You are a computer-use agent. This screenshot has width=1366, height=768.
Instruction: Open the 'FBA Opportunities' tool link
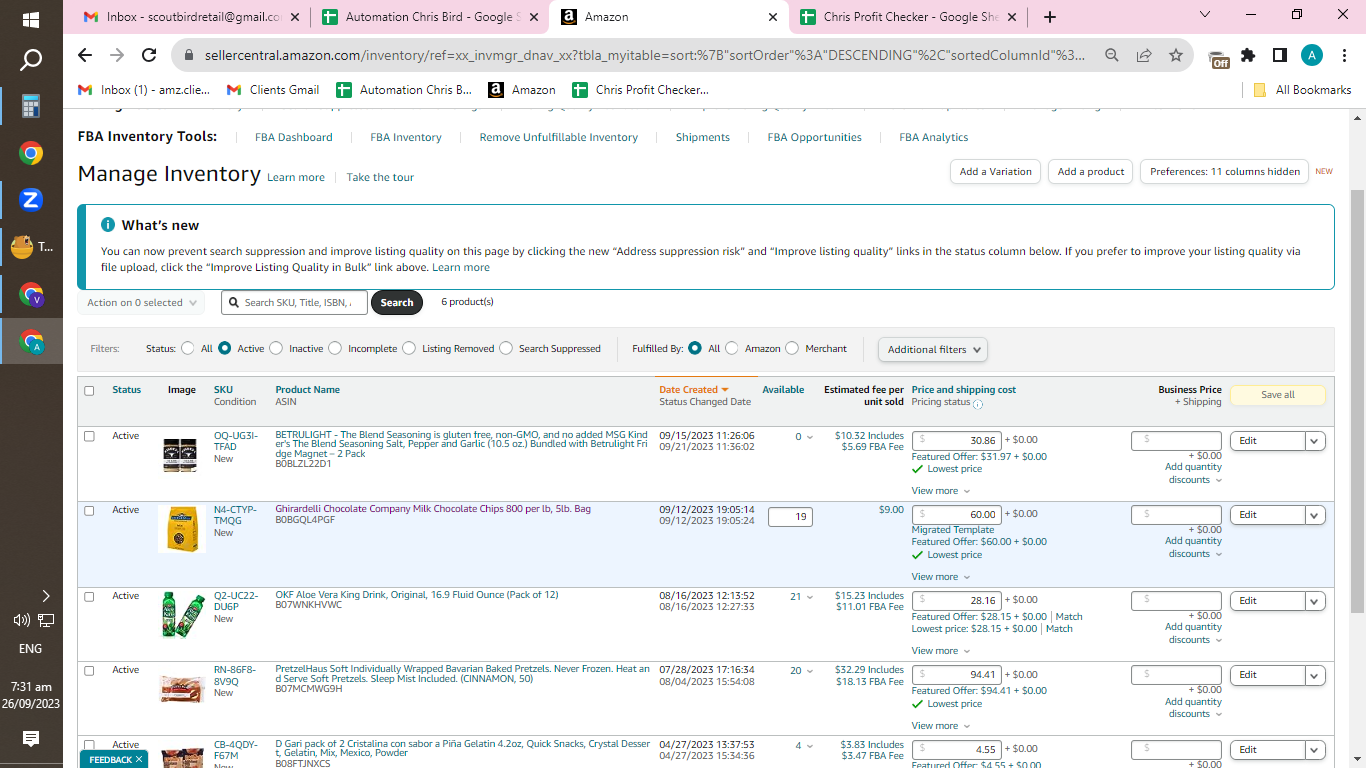click(x=815, y=138)
